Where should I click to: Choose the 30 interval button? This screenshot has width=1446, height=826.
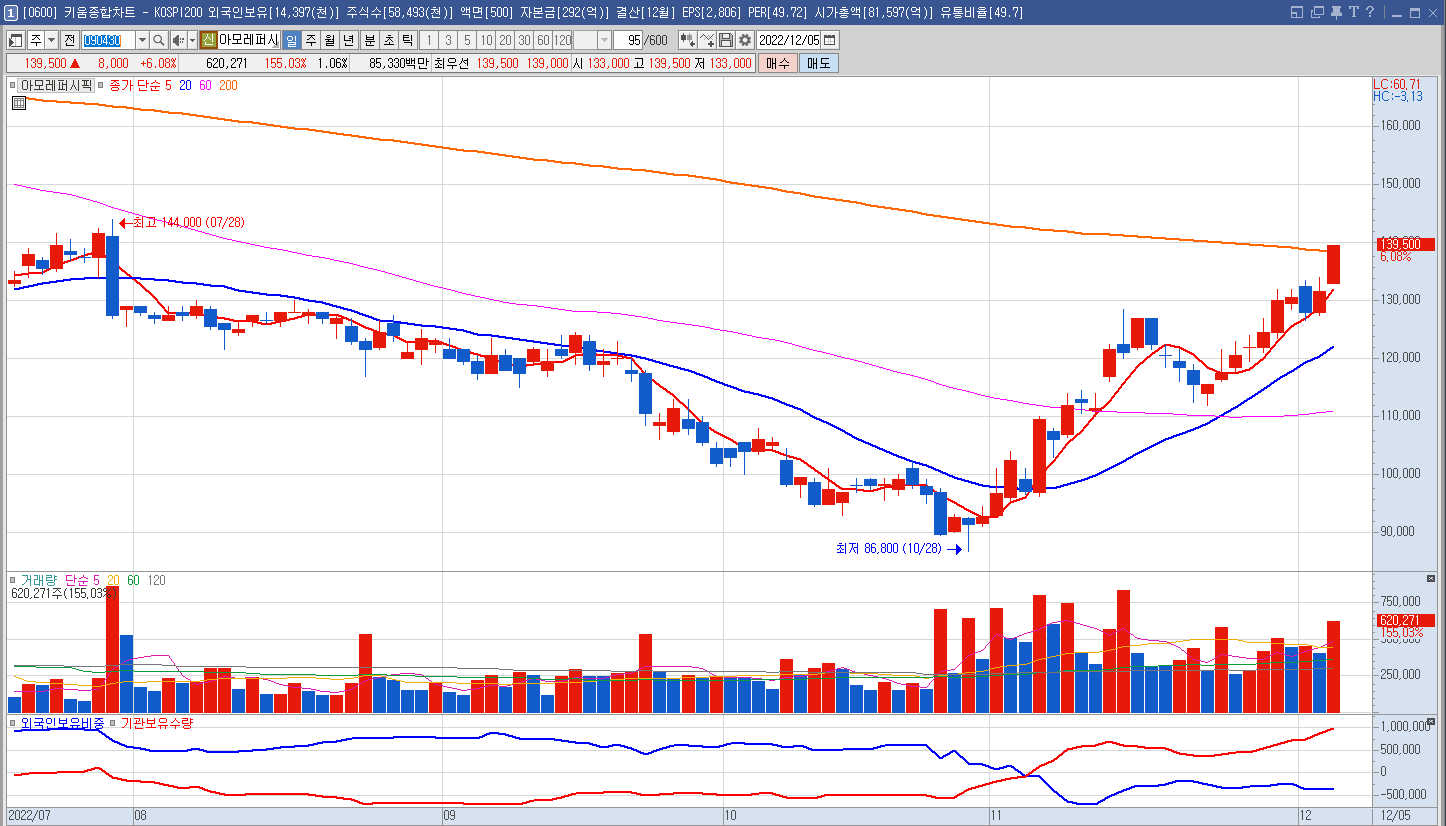[524, 40]
